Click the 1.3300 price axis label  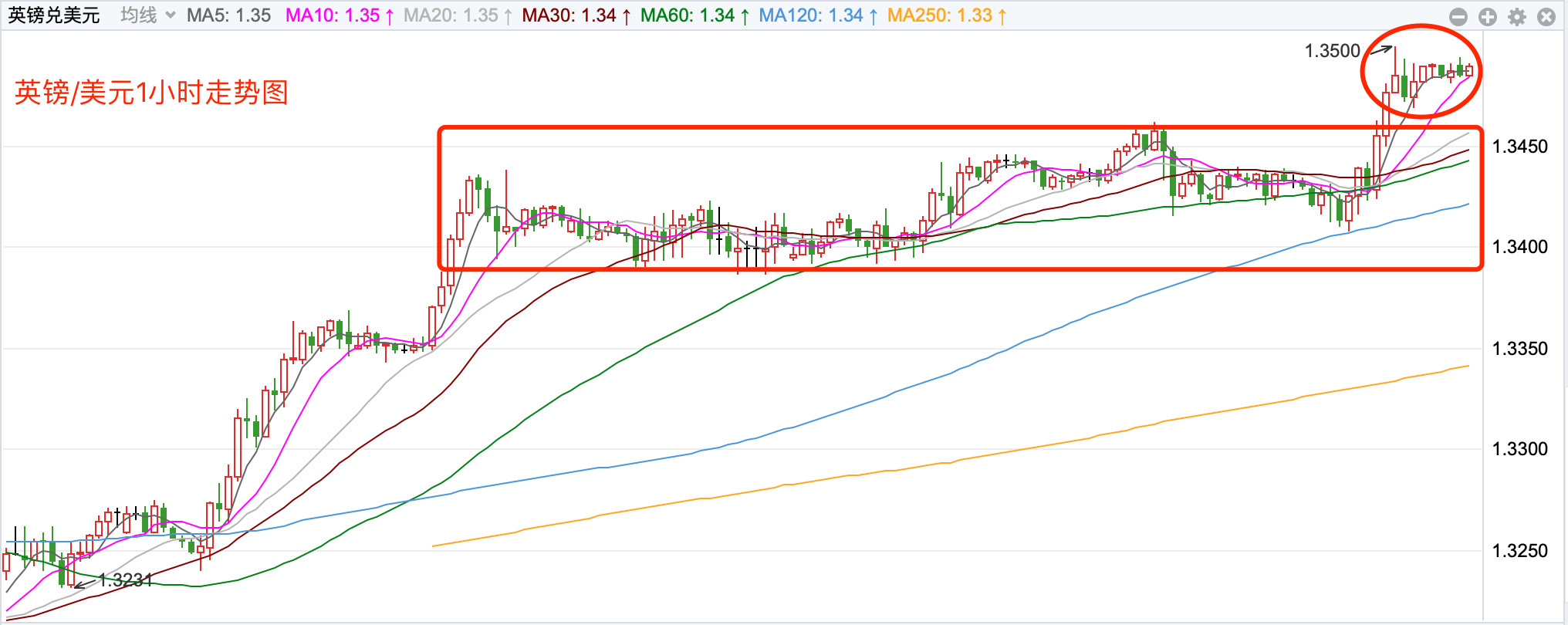click(x=1520, y=449)
